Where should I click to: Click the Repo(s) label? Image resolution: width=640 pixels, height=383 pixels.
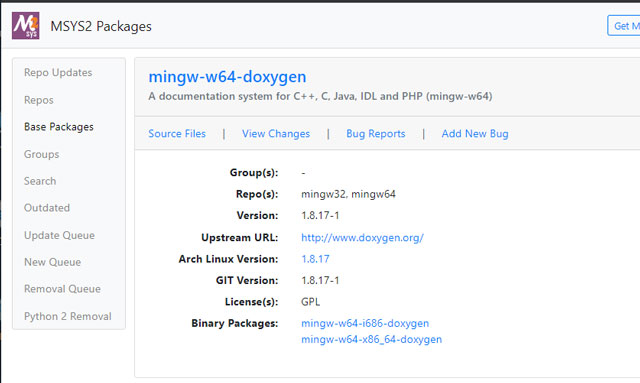pos(257,194)
